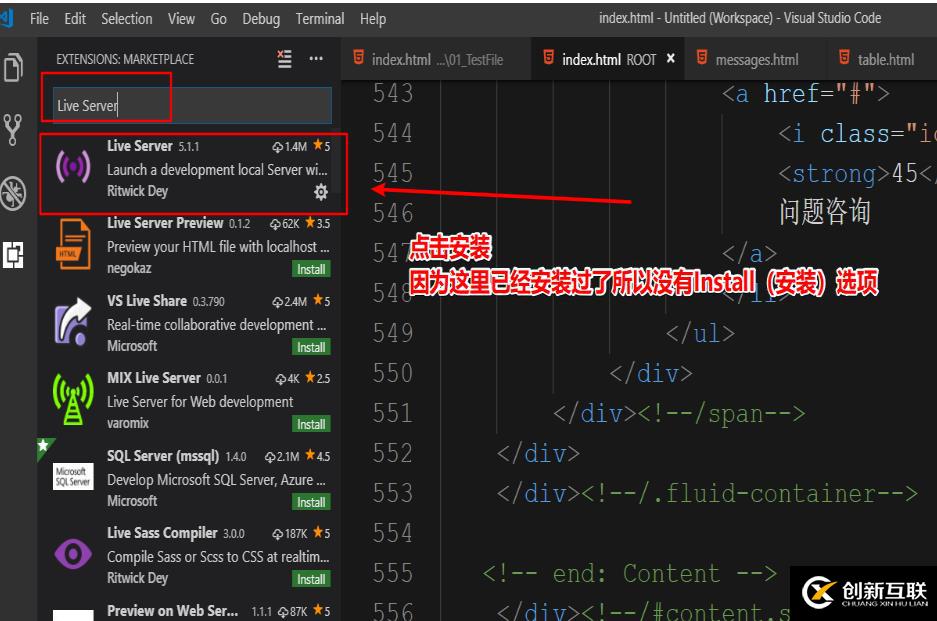
Task: Click the Live Server extension logo
Action: coord(73,168)
